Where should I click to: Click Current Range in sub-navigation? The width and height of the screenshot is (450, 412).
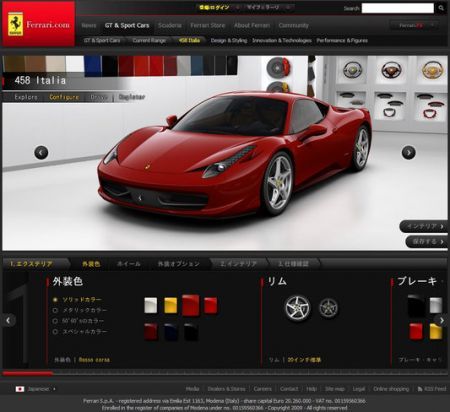149,41
